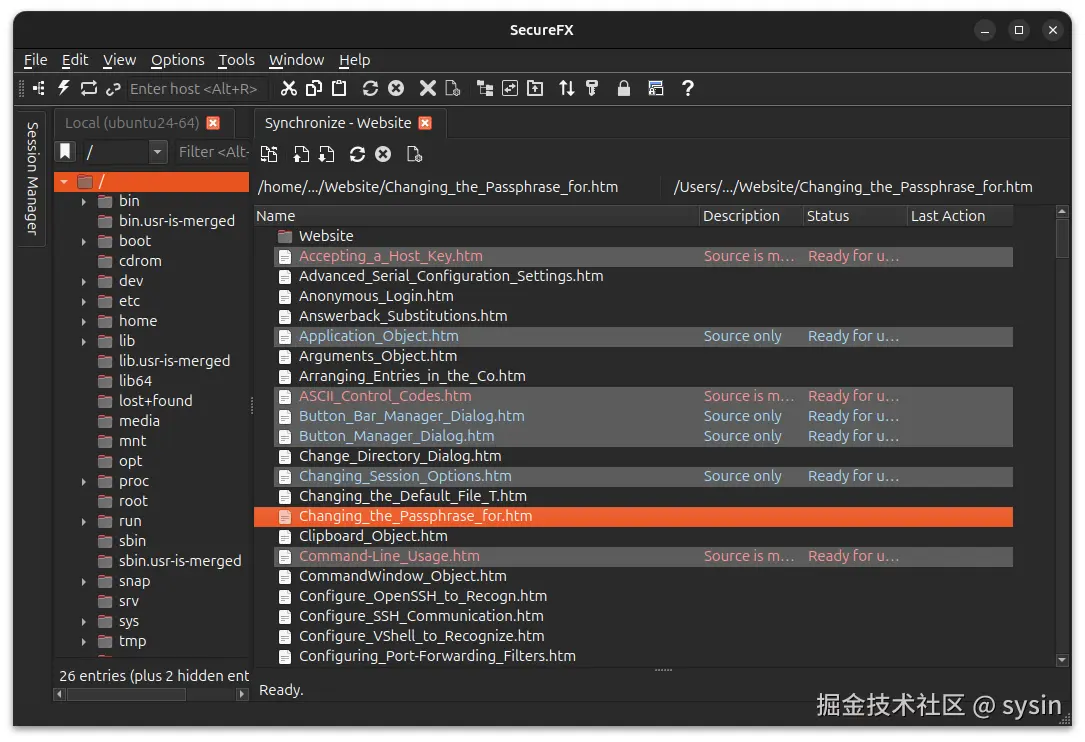Open the path dropdown next to the bookmark
The width and height of the screenshot is (1085, 742).
pyautogui.click(x=158, y=153)
